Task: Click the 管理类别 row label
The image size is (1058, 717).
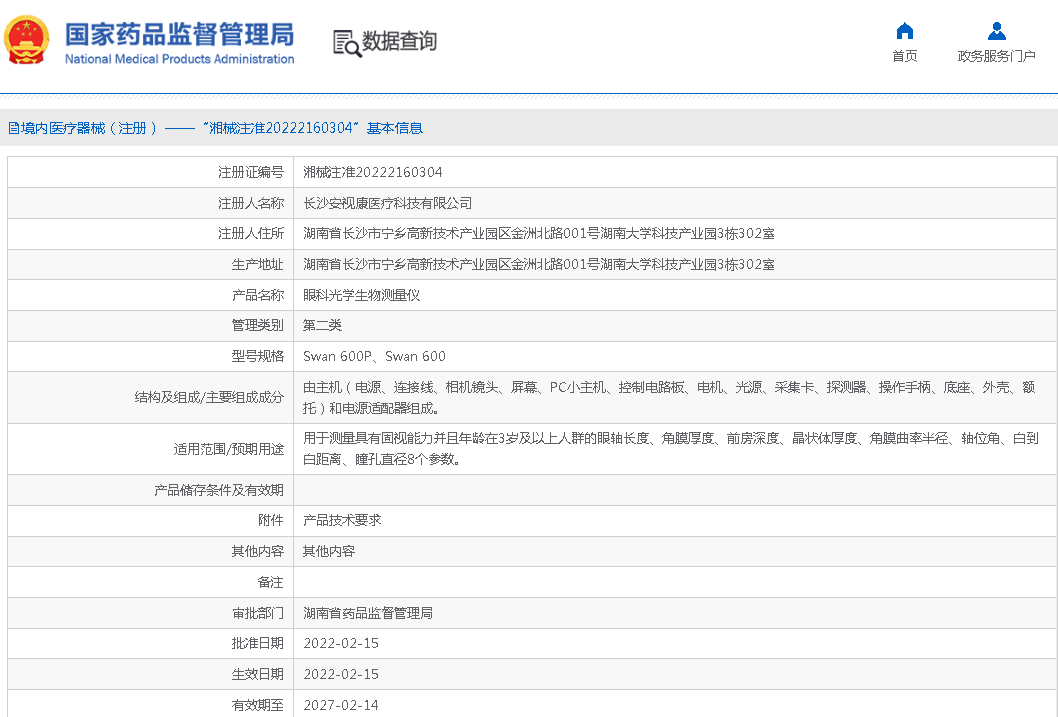Action: point(258,325)
